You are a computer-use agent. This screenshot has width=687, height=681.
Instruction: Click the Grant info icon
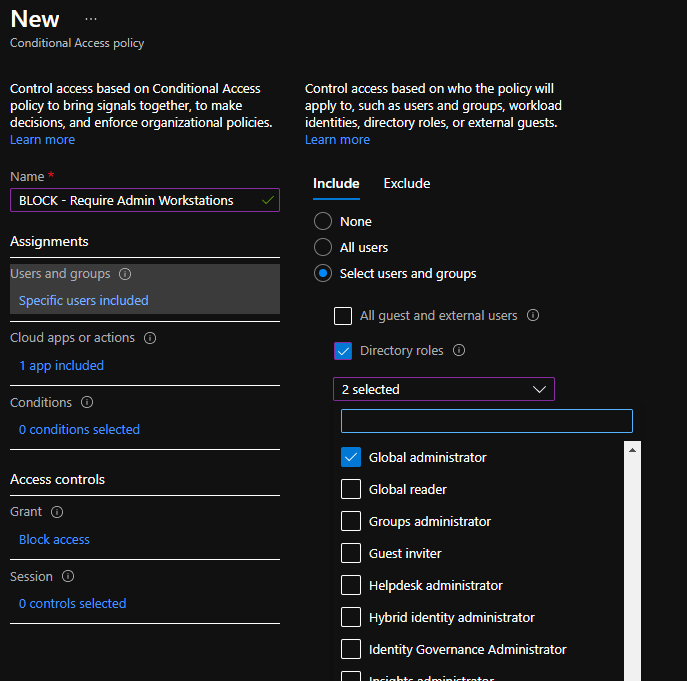[x=57, y=512]
